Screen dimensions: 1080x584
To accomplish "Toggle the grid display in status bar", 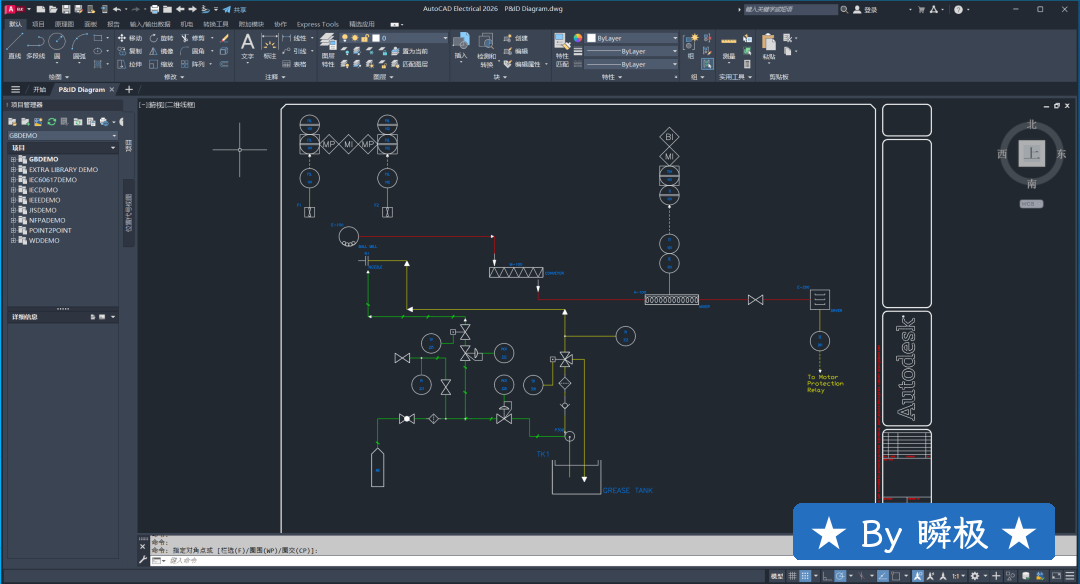I will (x=793, y=576).
